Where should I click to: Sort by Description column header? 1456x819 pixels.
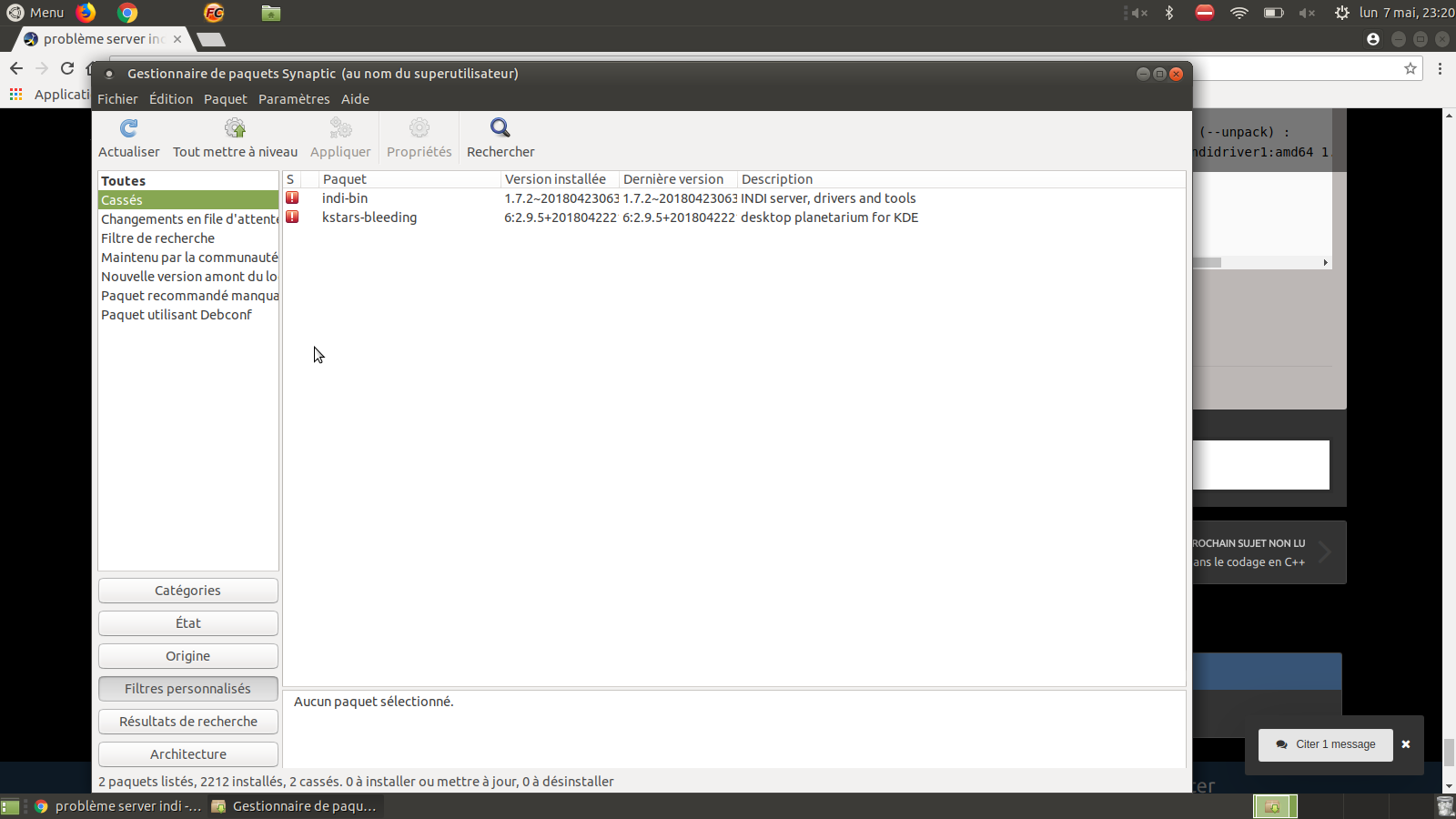[x=961, y=179]
